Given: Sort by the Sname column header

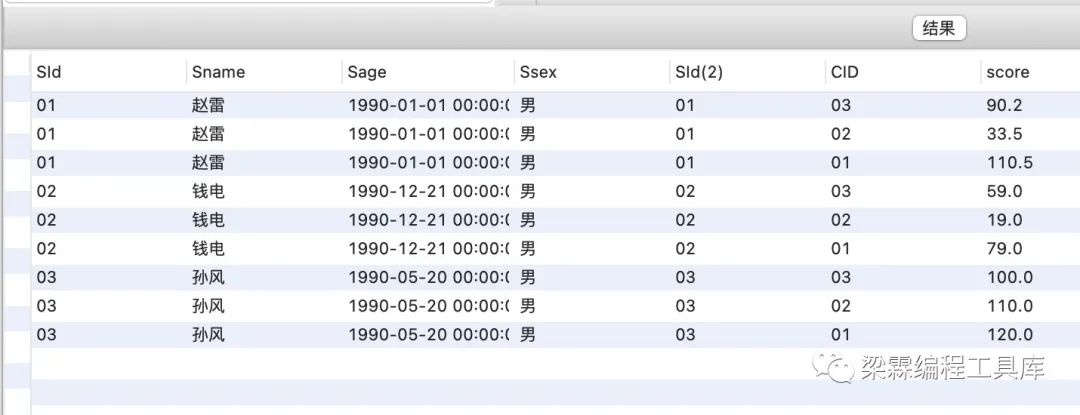Looking at the screenshot, I should click(218, 72).
